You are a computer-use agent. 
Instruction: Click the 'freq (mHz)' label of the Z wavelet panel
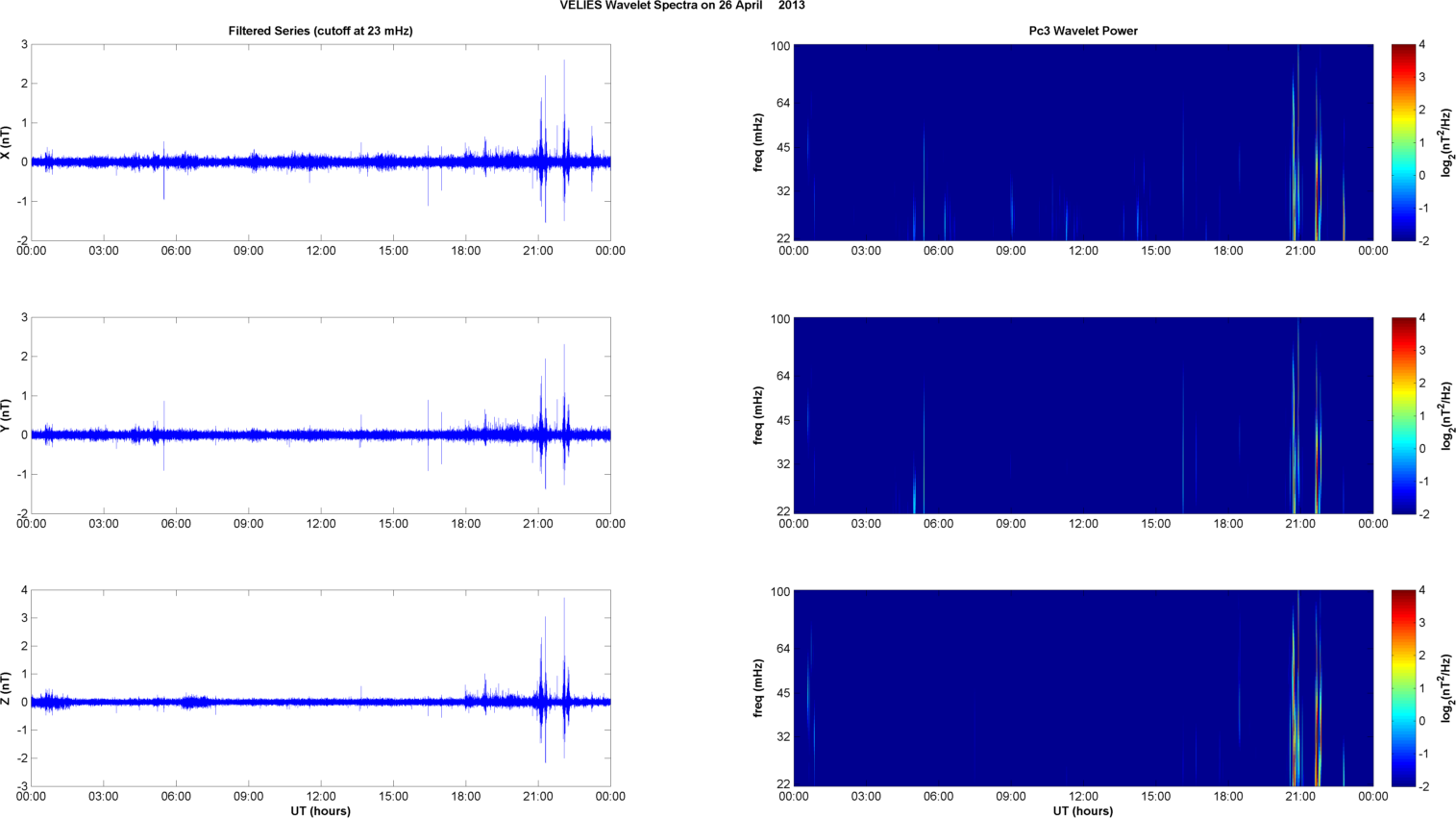[758, 688]
